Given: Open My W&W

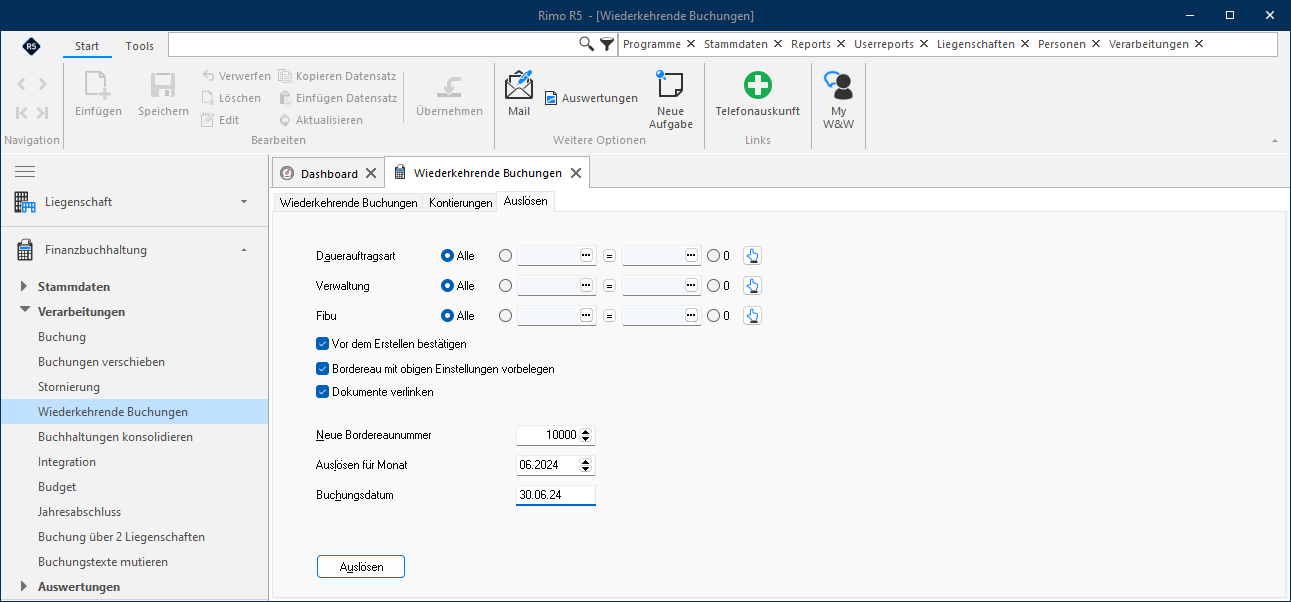Looking at the screenshot, I should pyautogui.click(x=838, y=100).
